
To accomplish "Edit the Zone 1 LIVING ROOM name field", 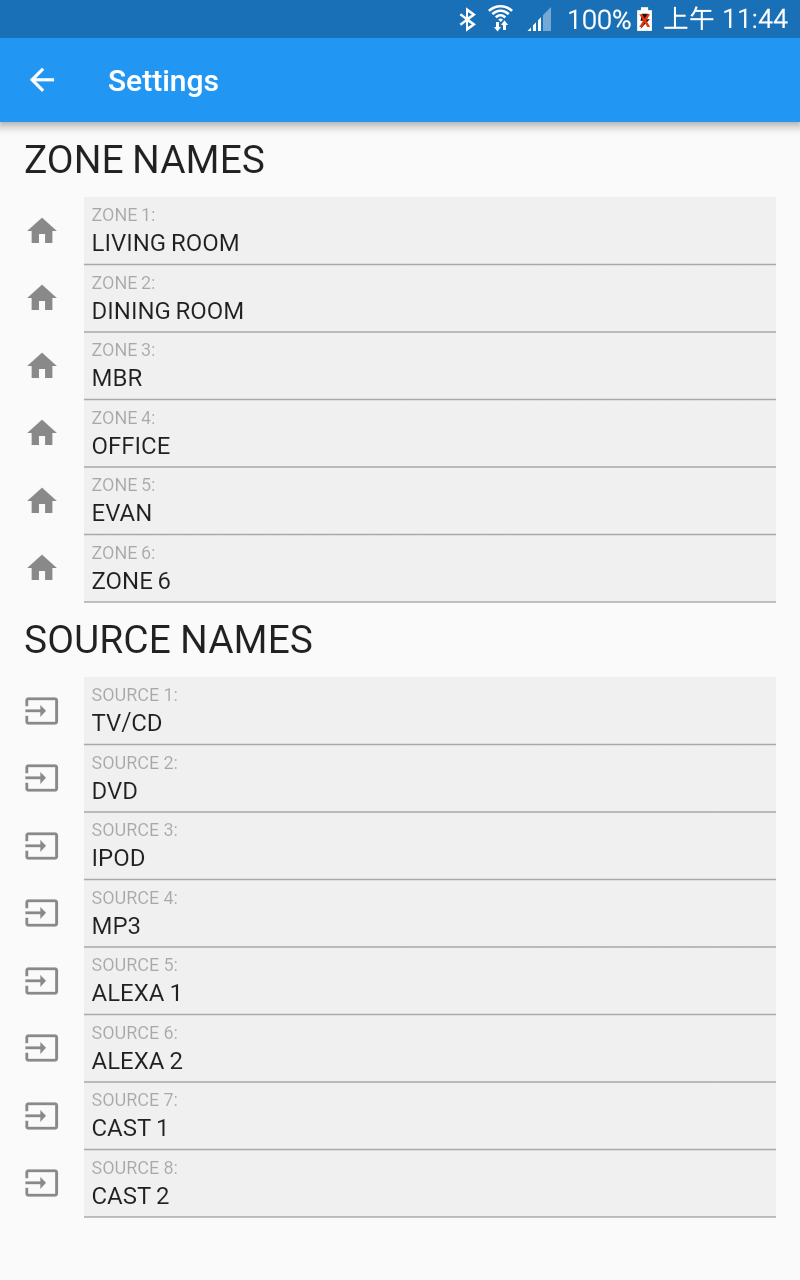I will pyautogui.click(x=430, y=231).
